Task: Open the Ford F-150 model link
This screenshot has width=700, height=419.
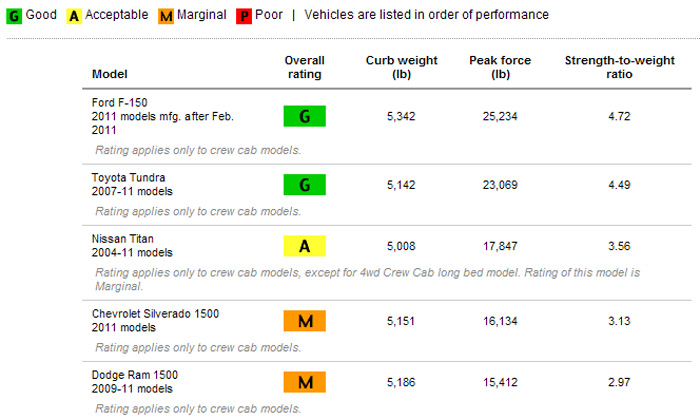Action: pos(119,103)
